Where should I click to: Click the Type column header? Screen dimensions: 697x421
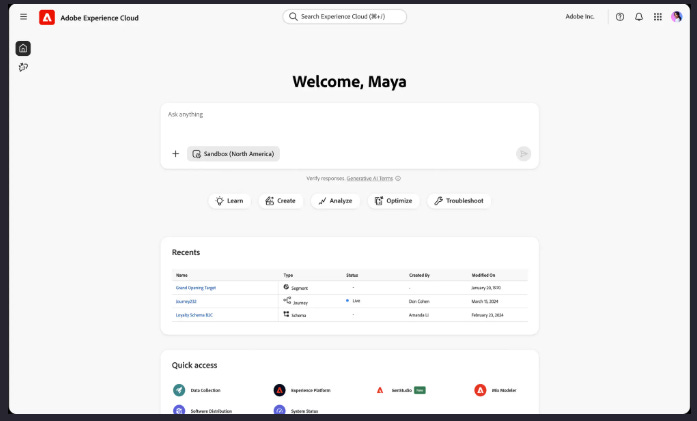click(x=288, y=275)
